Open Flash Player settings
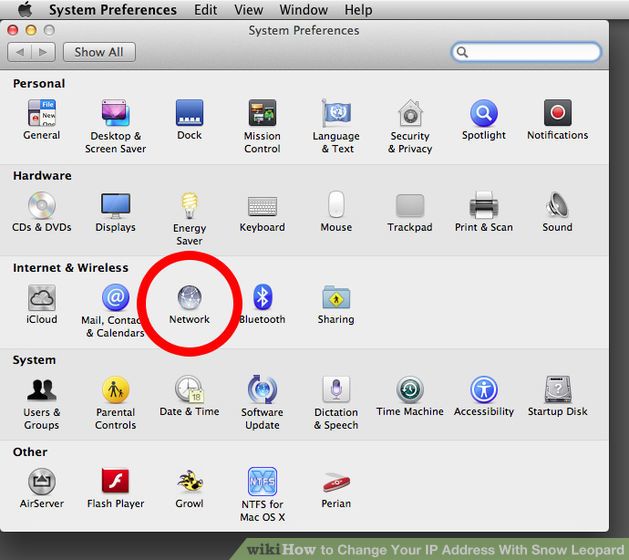629x560 pixels. pyautogui.click(x=116, y=489)
